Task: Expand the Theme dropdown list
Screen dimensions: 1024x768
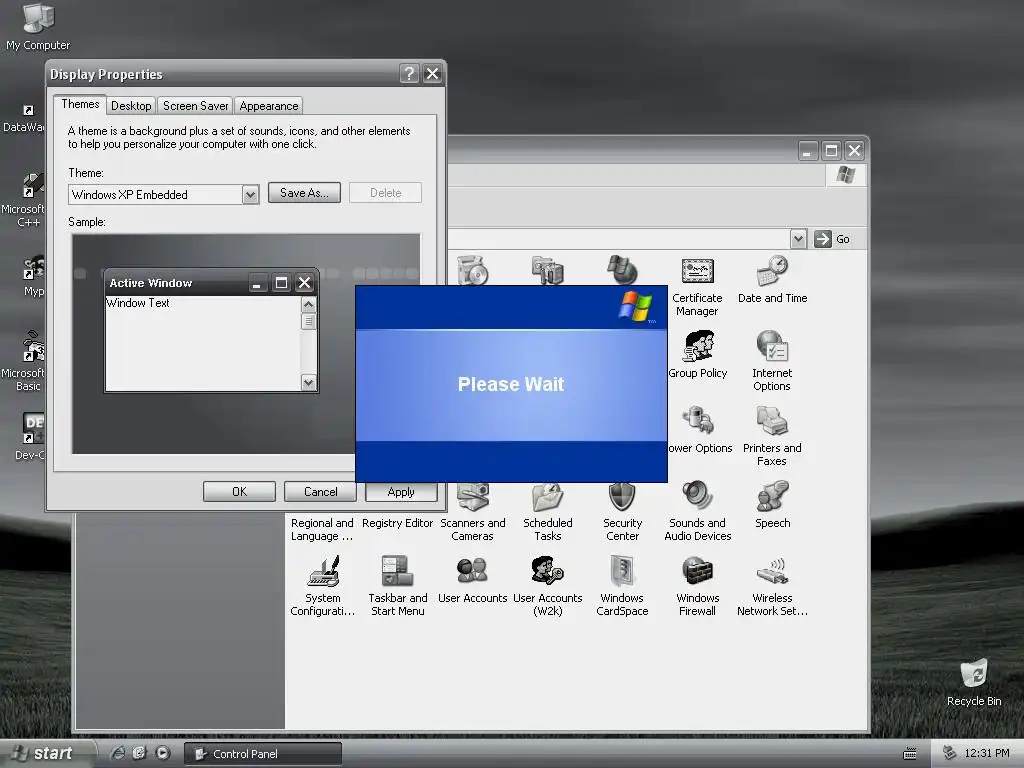Action: 250,195
